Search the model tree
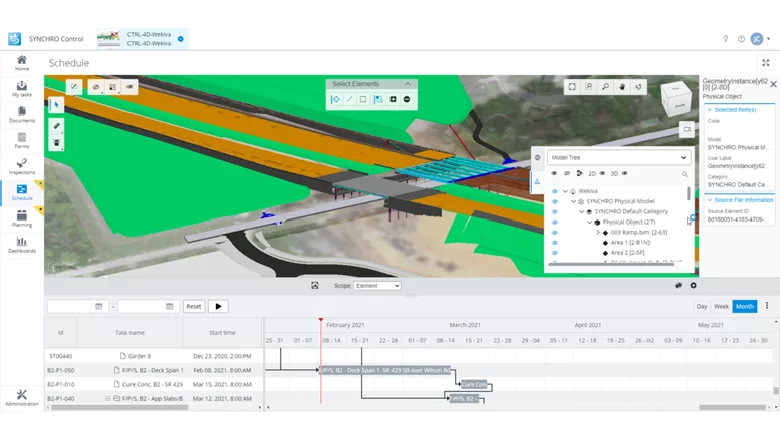This screenshot has width=780, height=439. [x=684, y=174]
